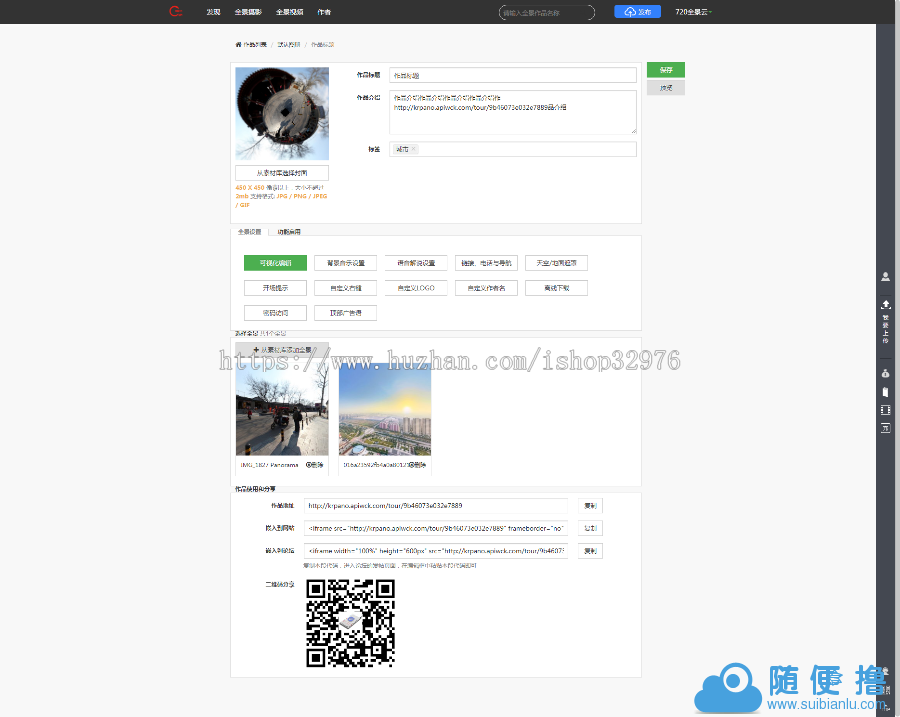Viewport: 900px width, 717px height.
Task: Open 语音解说设置 settings button
Action: point(416,263)
